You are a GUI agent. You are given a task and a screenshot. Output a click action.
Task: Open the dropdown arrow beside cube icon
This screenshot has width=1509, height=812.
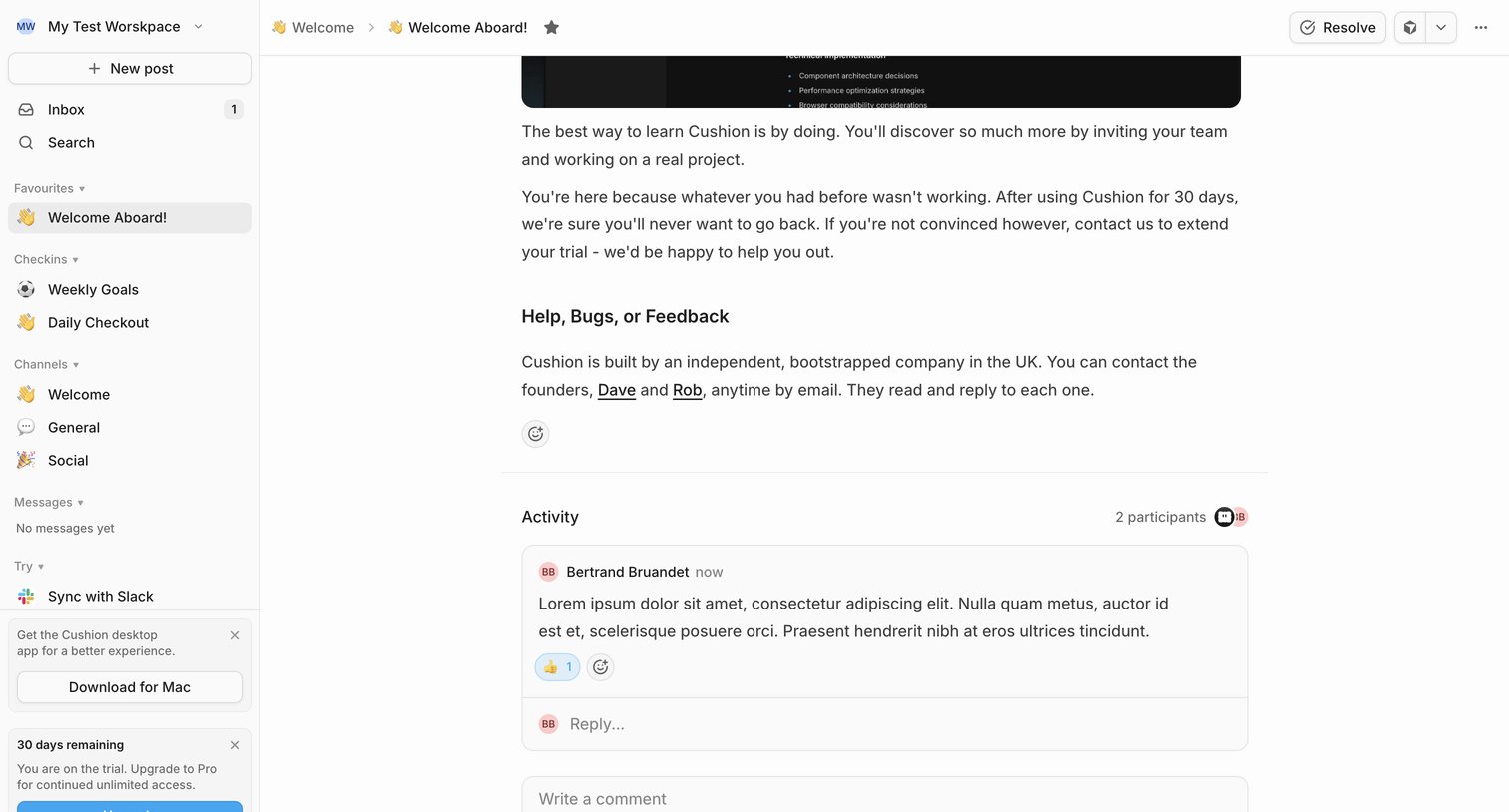1441,28
